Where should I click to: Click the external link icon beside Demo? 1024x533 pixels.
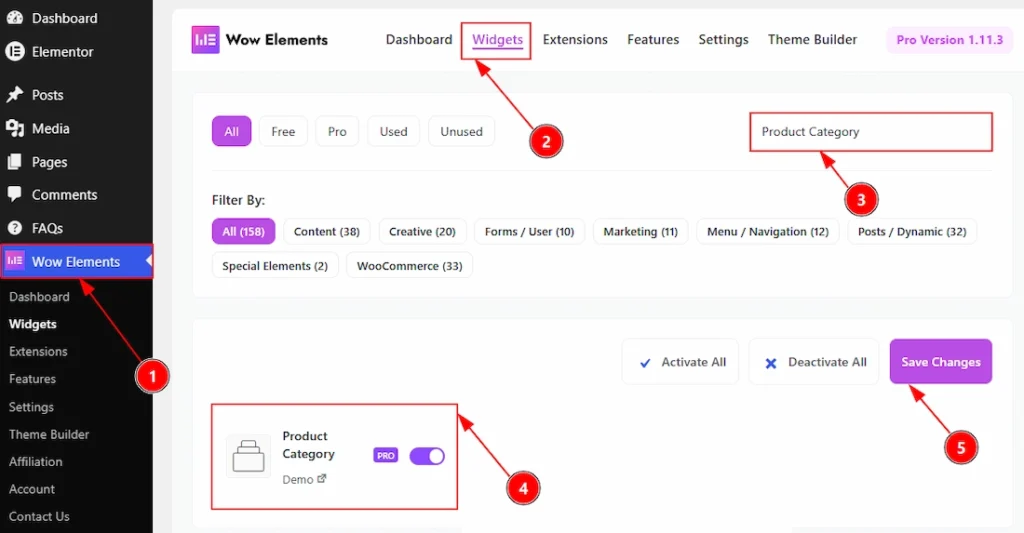tap(321, 479)
